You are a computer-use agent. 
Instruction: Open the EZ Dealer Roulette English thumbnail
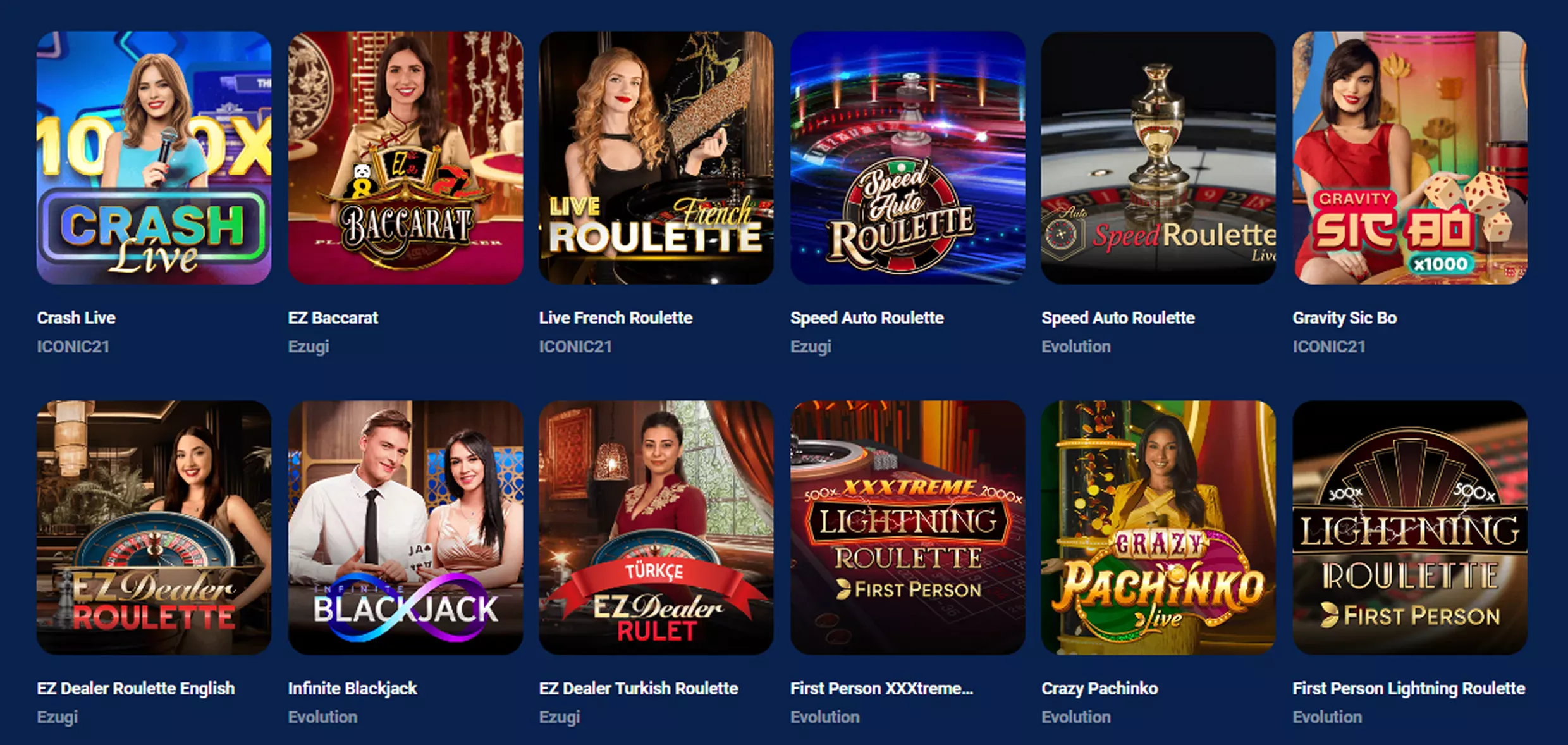154,527
